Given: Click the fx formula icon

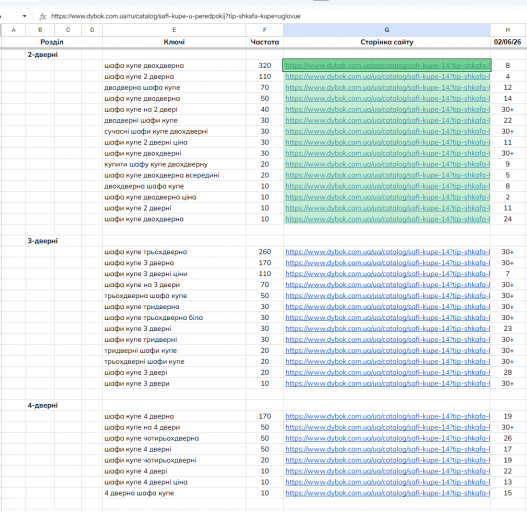Looking at the screenshot, I should tap(42, 16).
